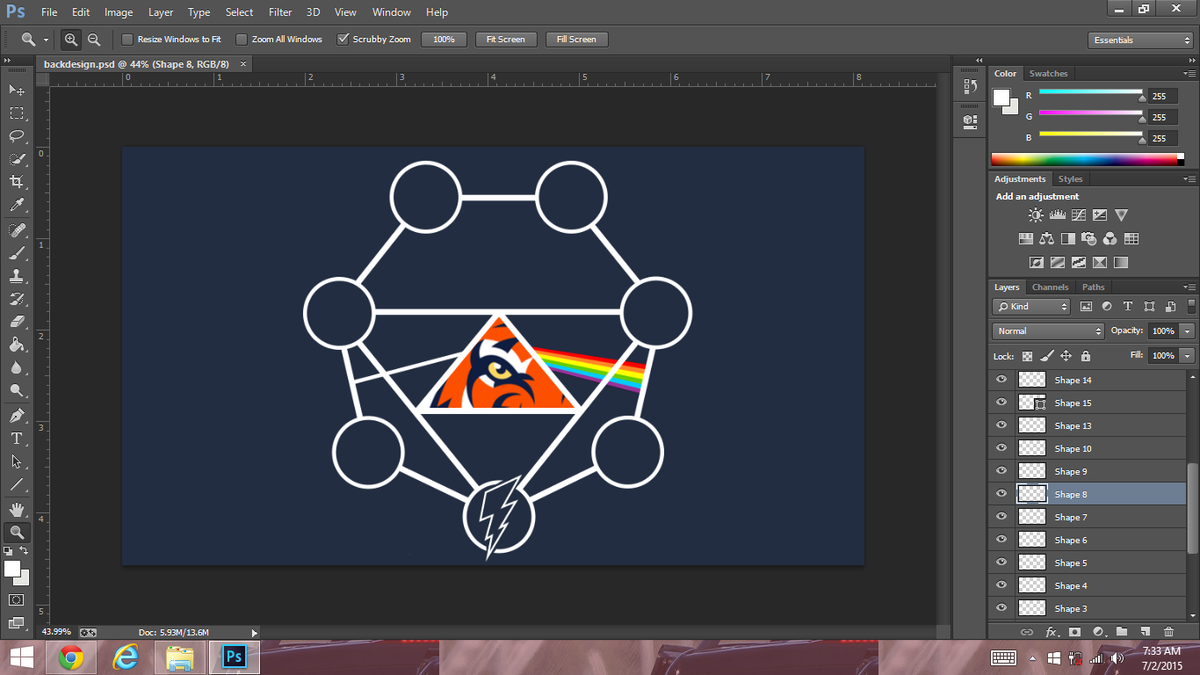Open the Kind layer filter dropdown
Screen dimensions: 1200x675
click(x=1032, y=307)
